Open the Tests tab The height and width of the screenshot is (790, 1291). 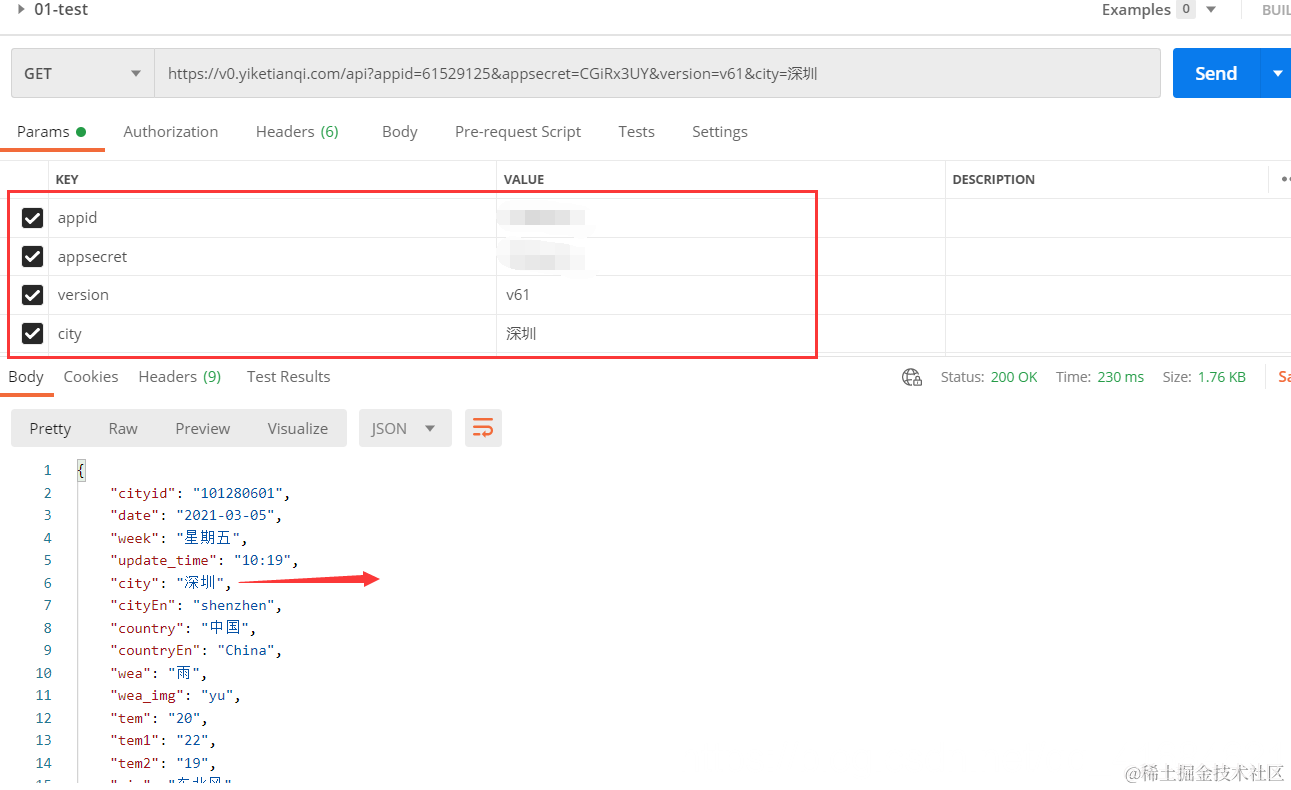pos(636,131)
